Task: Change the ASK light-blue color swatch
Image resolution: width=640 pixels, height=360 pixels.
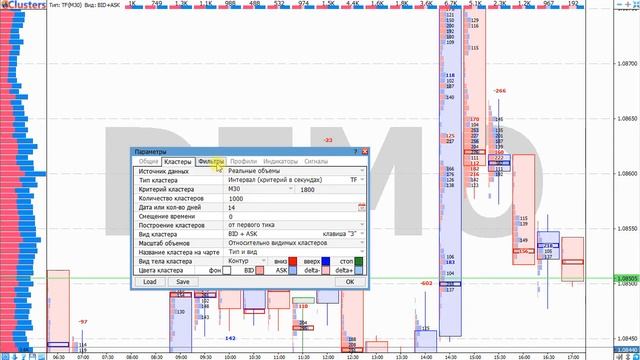Action: pos(292,270)
